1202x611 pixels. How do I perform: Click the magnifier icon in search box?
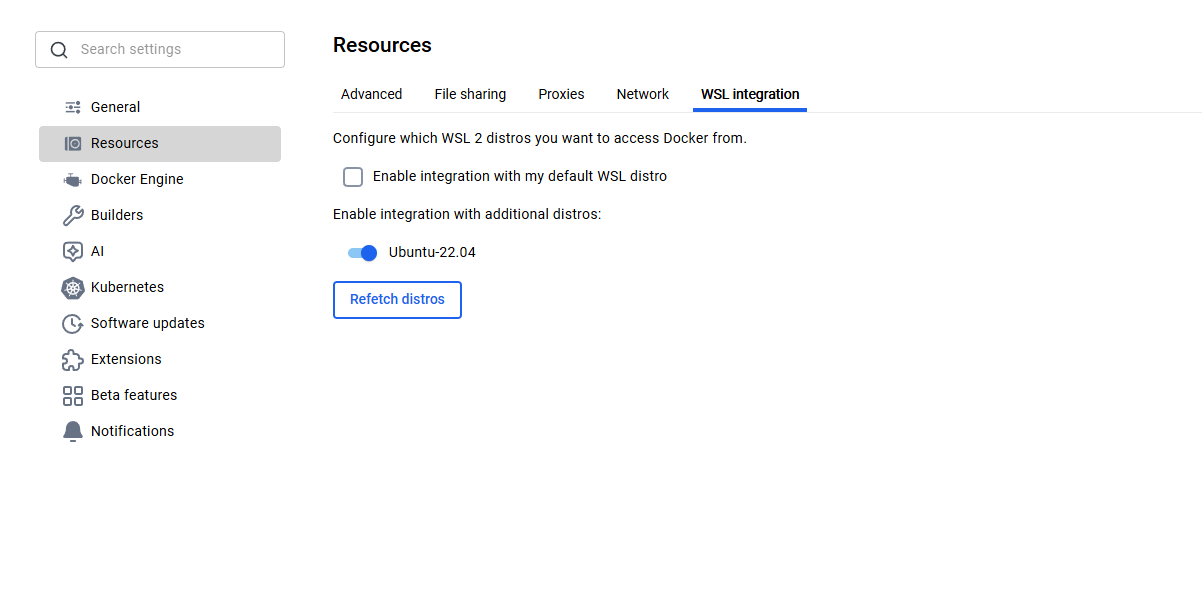[59, 50]
